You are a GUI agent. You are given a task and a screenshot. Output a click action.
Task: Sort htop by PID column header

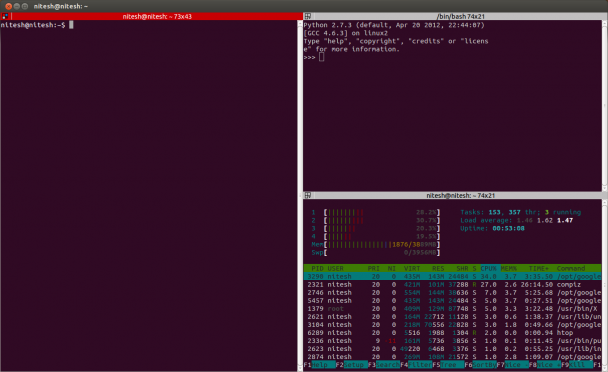coord(317,268)
